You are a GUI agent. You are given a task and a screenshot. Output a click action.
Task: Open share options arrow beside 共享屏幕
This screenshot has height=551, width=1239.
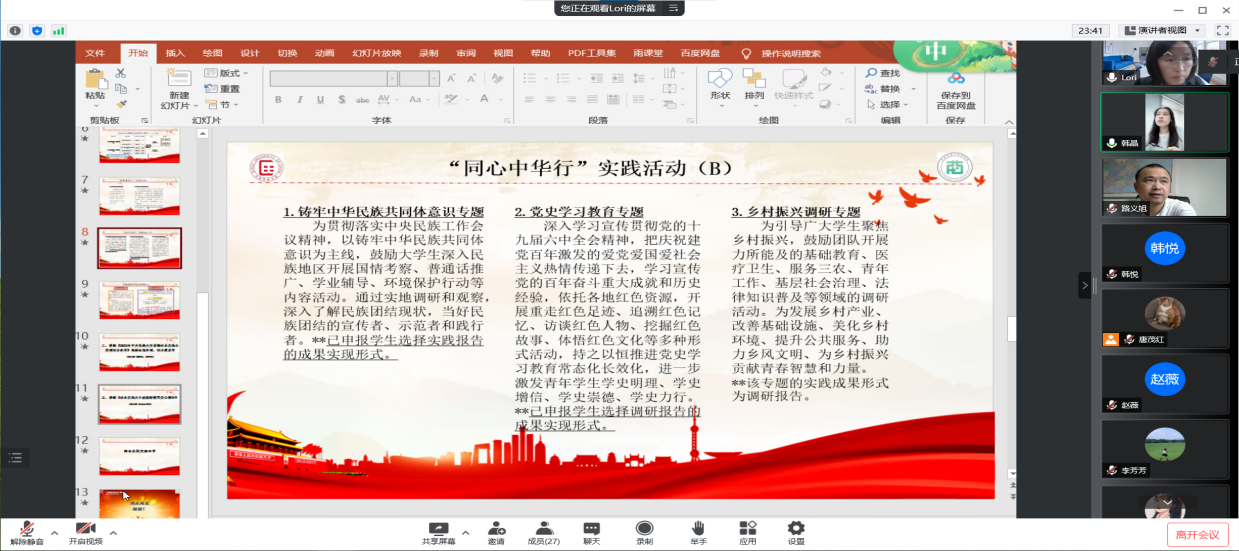[x=465, y=532]
